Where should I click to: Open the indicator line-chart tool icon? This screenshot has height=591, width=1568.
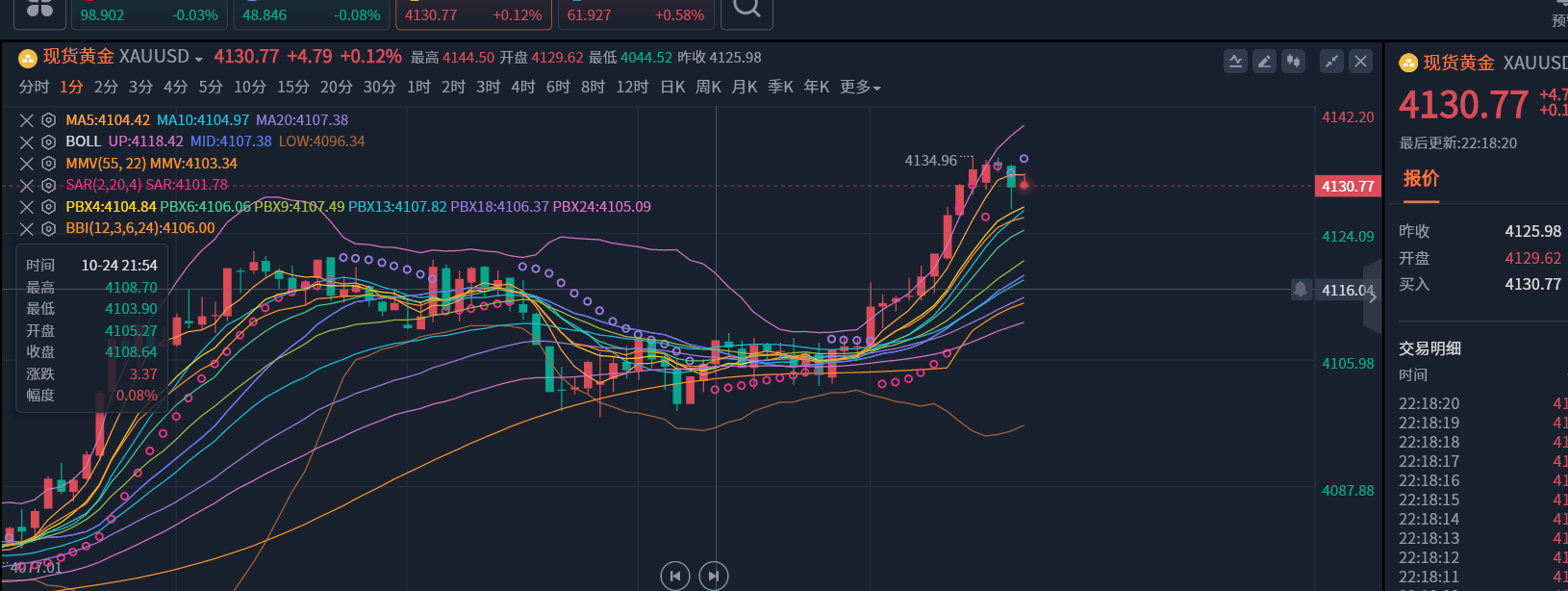tap(1236, 62)
